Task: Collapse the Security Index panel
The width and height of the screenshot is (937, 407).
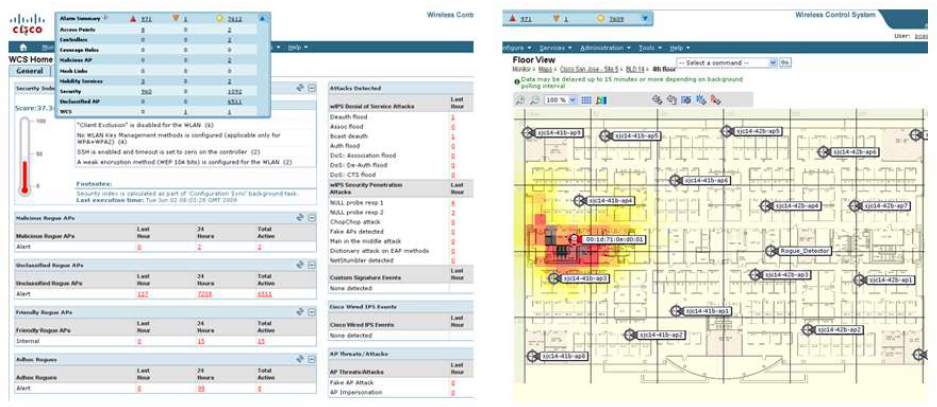Action: click(311, 88)
